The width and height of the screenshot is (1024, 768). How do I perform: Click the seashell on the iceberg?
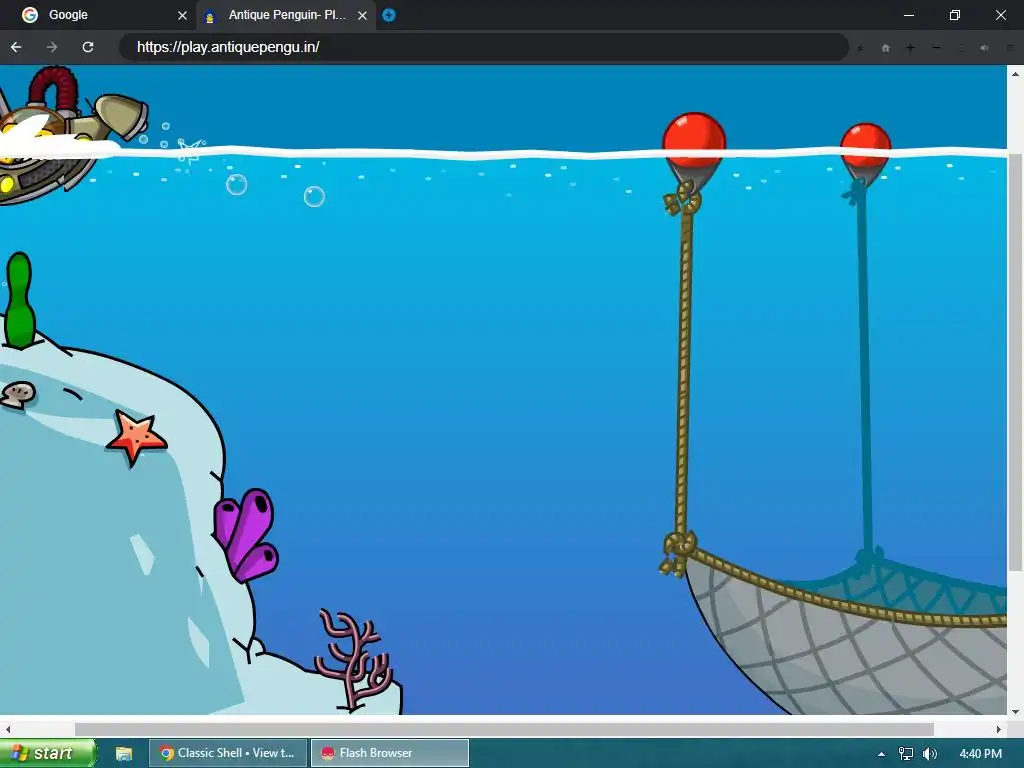pos(18,394)
